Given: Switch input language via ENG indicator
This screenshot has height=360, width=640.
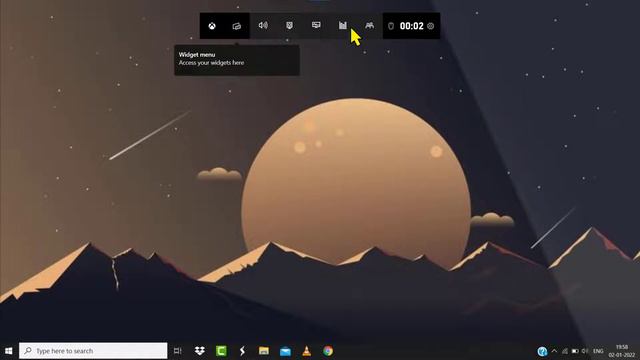Looking at the screenshot, I should pyautogui.click(x=598, y=351).
